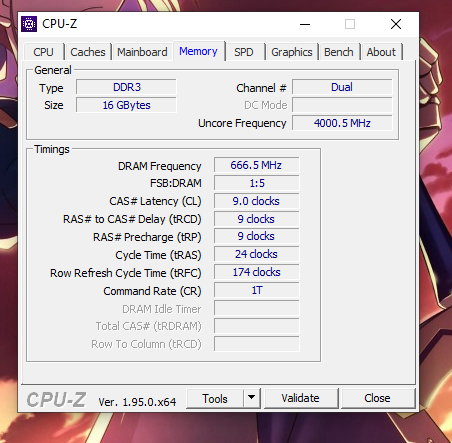Expand the Tools dropdown arrow
This screenshot has height=443, width=452.
point(252,398)
